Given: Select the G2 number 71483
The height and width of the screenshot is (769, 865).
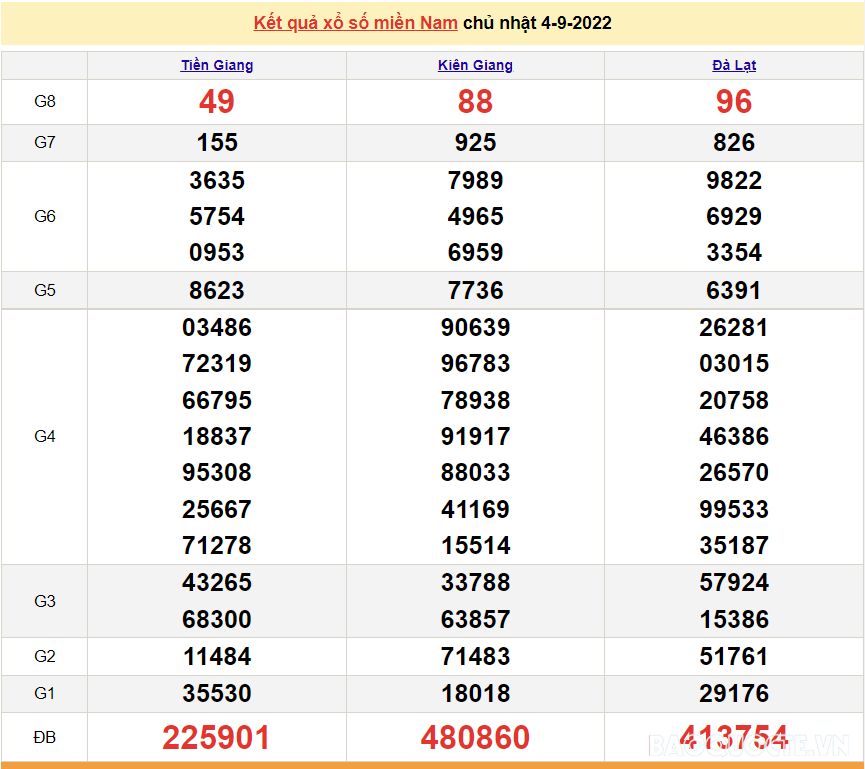Looking at the screenshot, I should 475,657.
